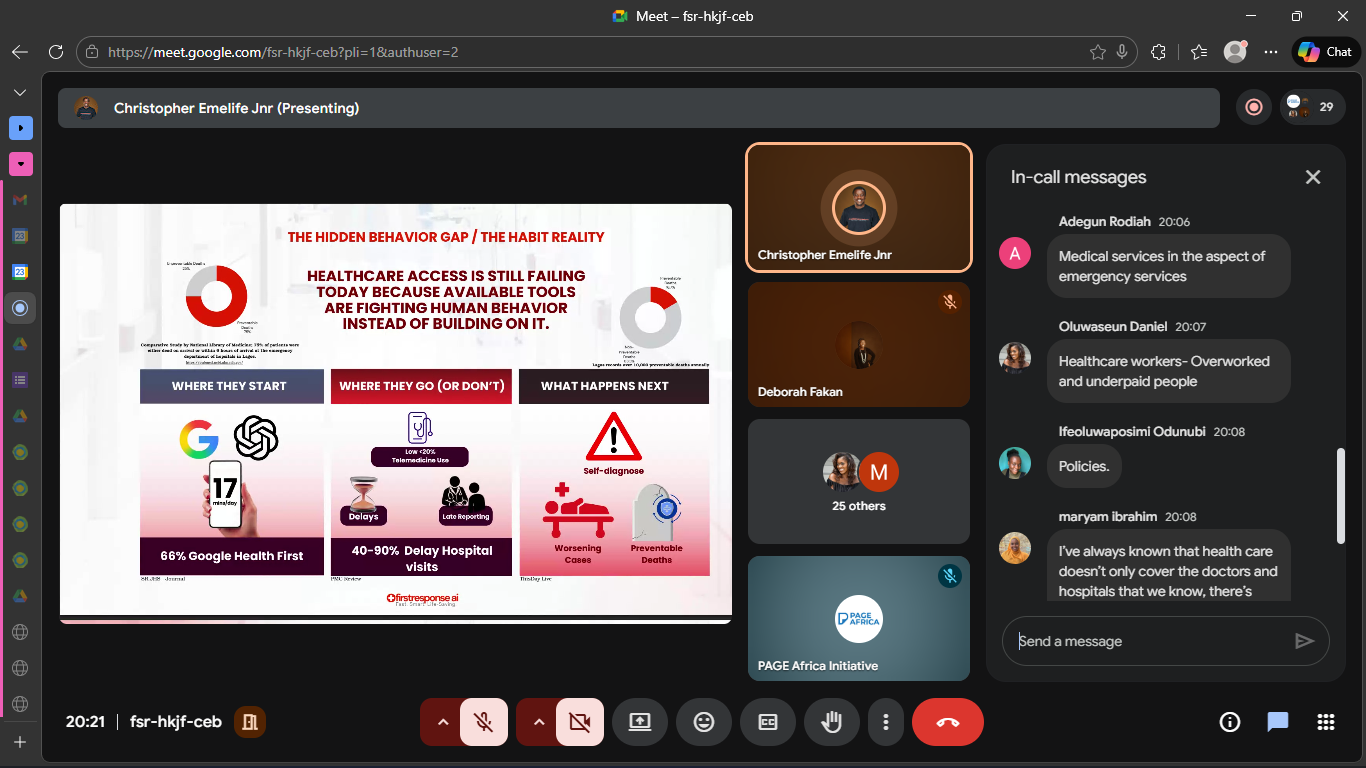This screenshot has width=1366, height=768.
Task: Switch to the purple Google Forms tab
Action: 20,380
